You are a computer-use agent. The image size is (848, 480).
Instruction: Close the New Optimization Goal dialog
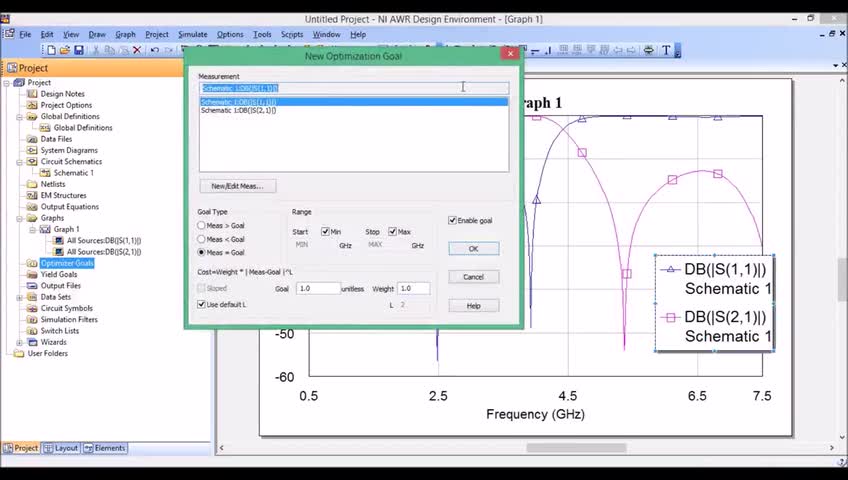pos(510,53)
